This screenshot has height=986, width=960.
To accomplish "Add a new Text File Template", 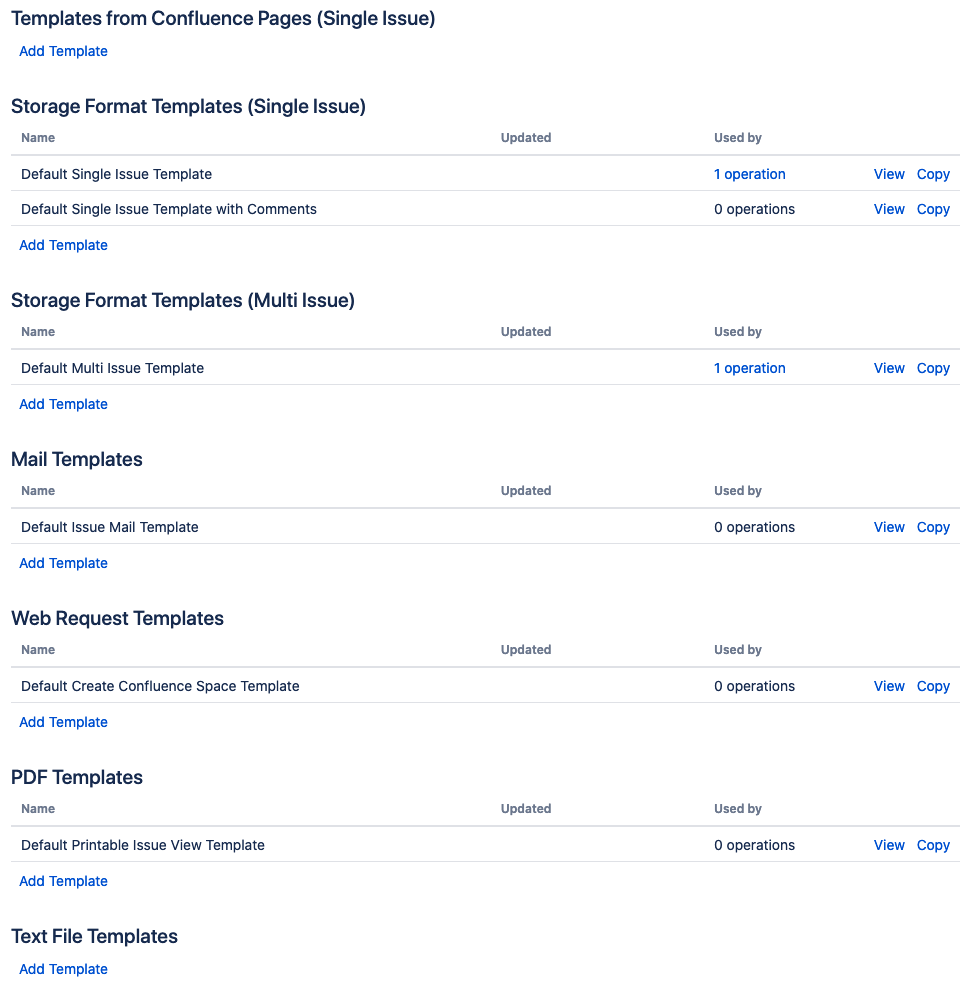I will point(63,969).
